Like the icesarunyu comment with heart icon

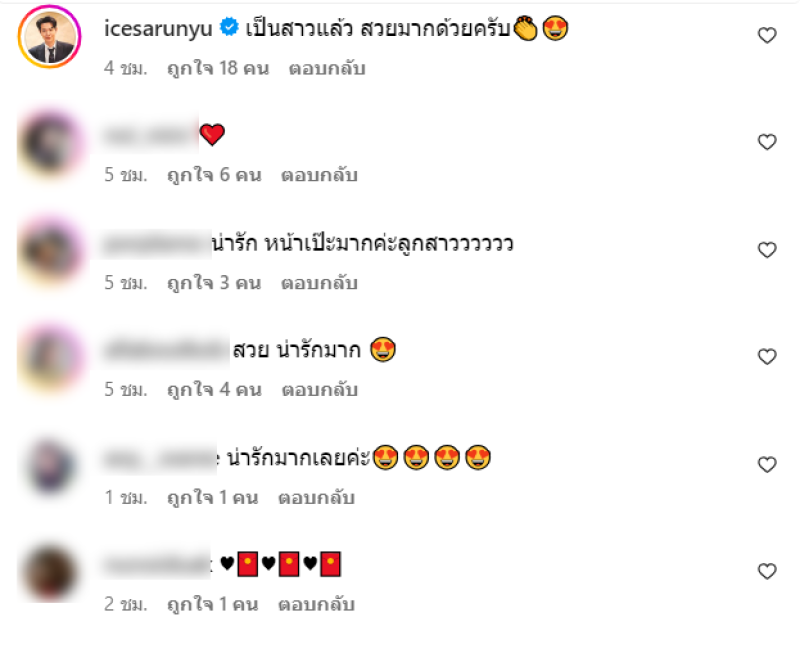[767, 35]
